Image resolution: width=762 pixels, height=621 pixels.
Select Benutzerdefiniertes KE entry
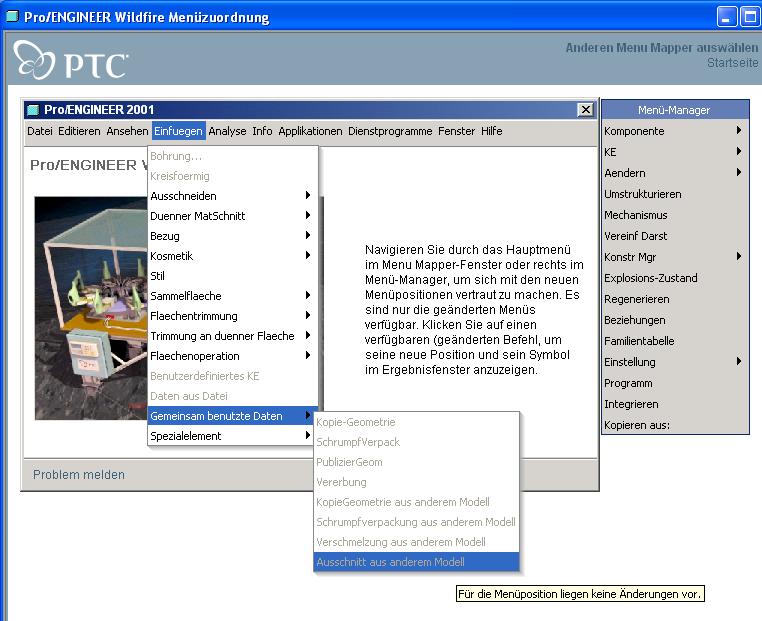[x=233, y=376]
